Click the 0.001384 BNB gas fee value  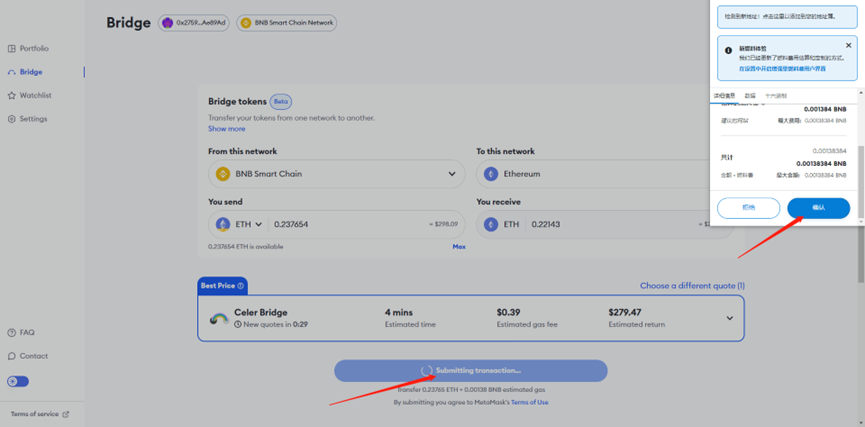[x=825, y=109]
